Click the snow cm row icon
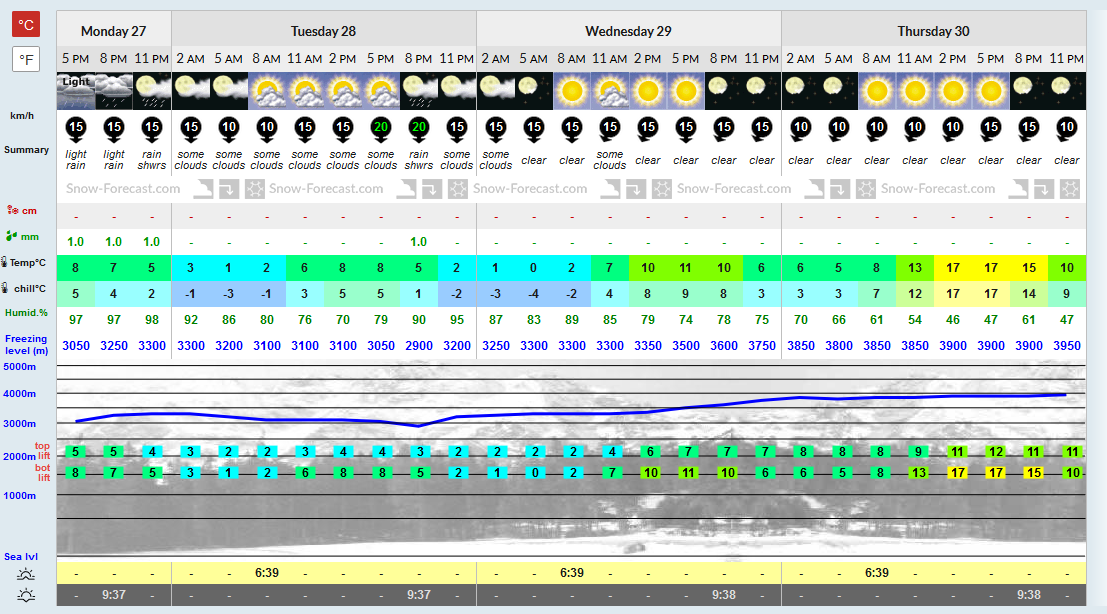 [13, 210]
